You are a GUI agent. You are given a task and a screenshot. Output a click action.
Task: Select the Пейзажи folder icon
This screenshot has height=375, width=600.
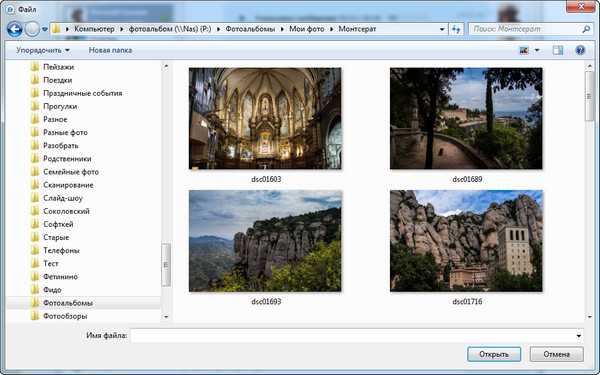coord(35,67)
